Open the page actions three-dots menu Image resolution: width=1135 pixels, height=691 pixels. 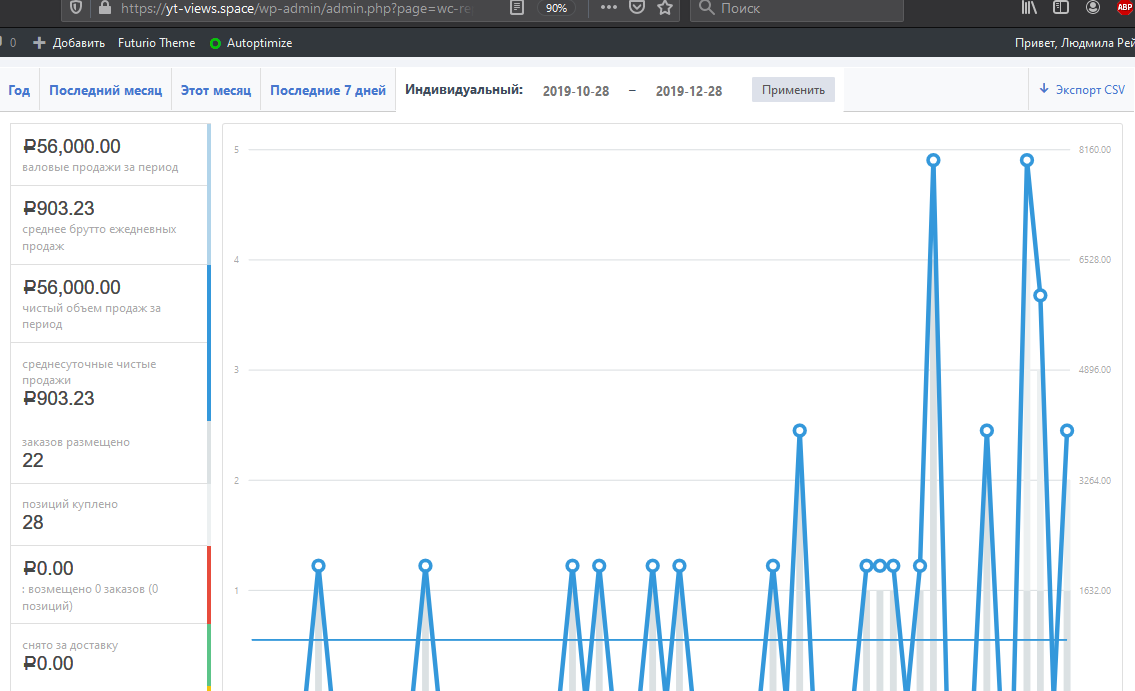tap(609, 7)
